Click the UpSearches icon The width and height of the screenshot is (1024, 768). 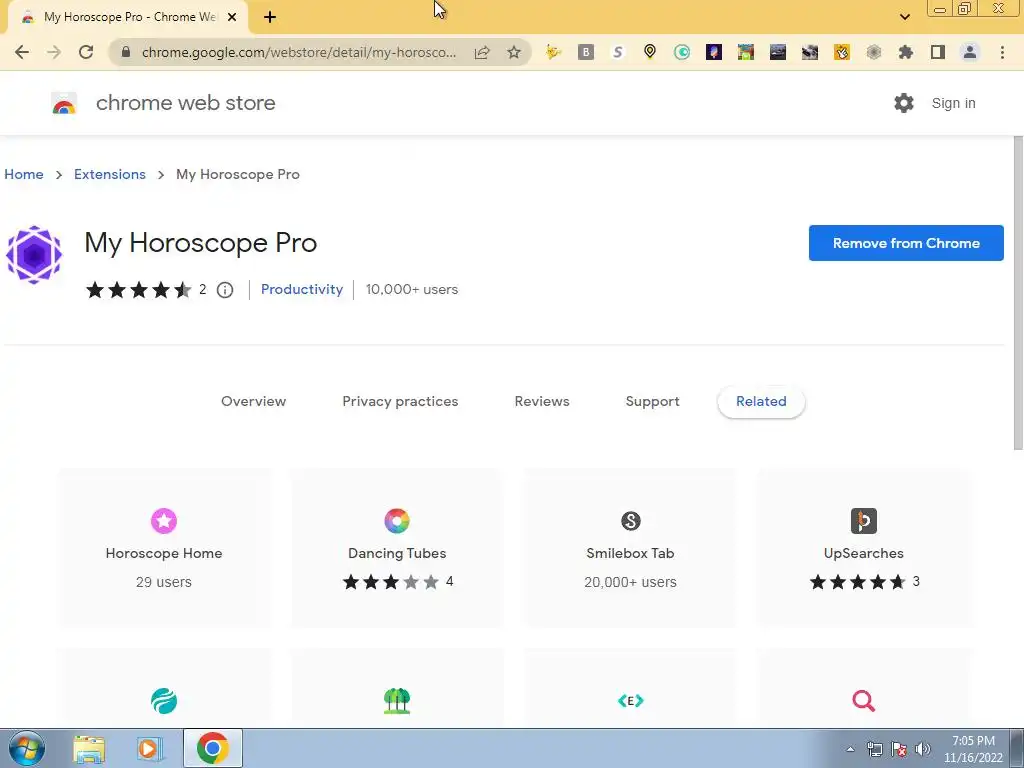[863, 520]
